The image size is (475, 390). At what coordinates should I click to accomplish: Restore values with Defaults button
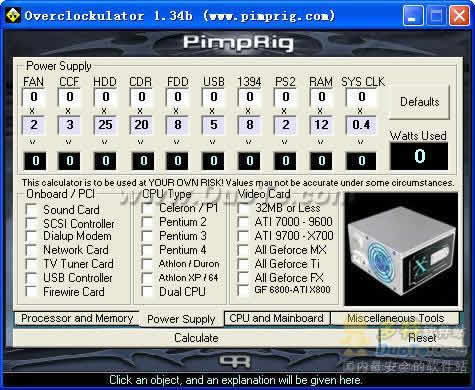tap(420, 102)
